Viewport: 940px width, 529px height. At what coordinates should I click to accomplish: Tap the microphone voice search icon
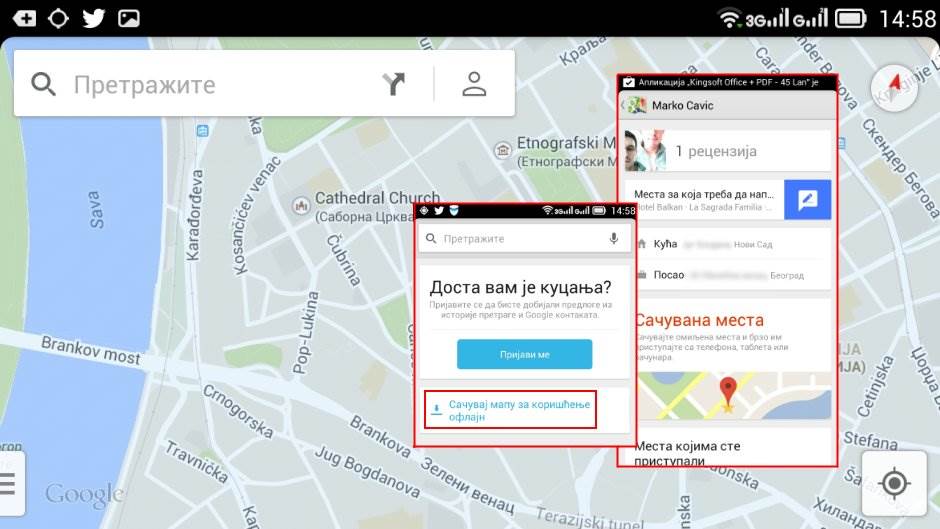[x=613, y=239]
